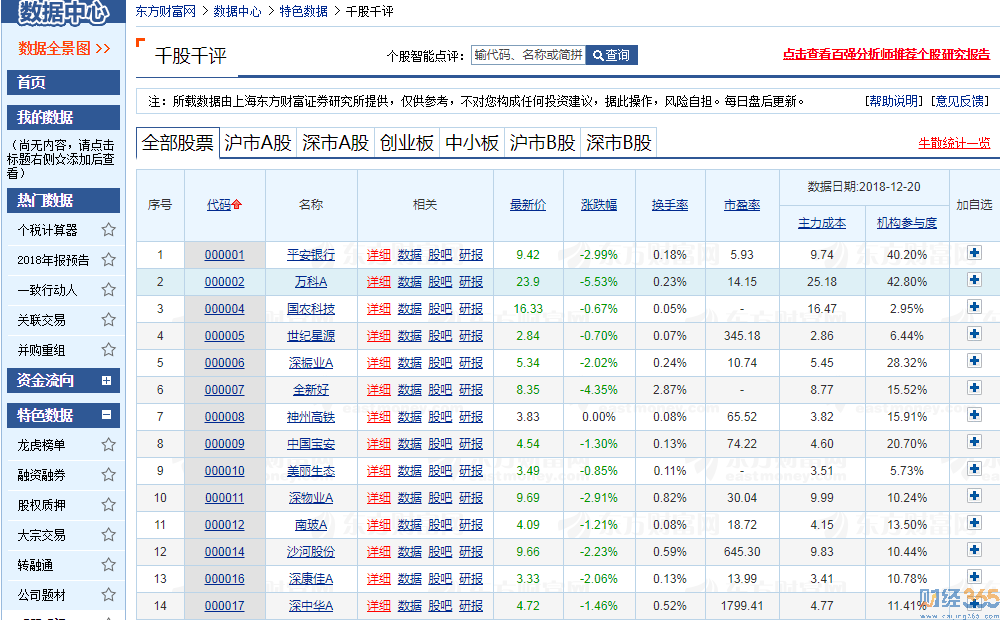Add 南玻A to watchlist with plus icon
Screen dimensions: 1000x620
coord(974,523)
